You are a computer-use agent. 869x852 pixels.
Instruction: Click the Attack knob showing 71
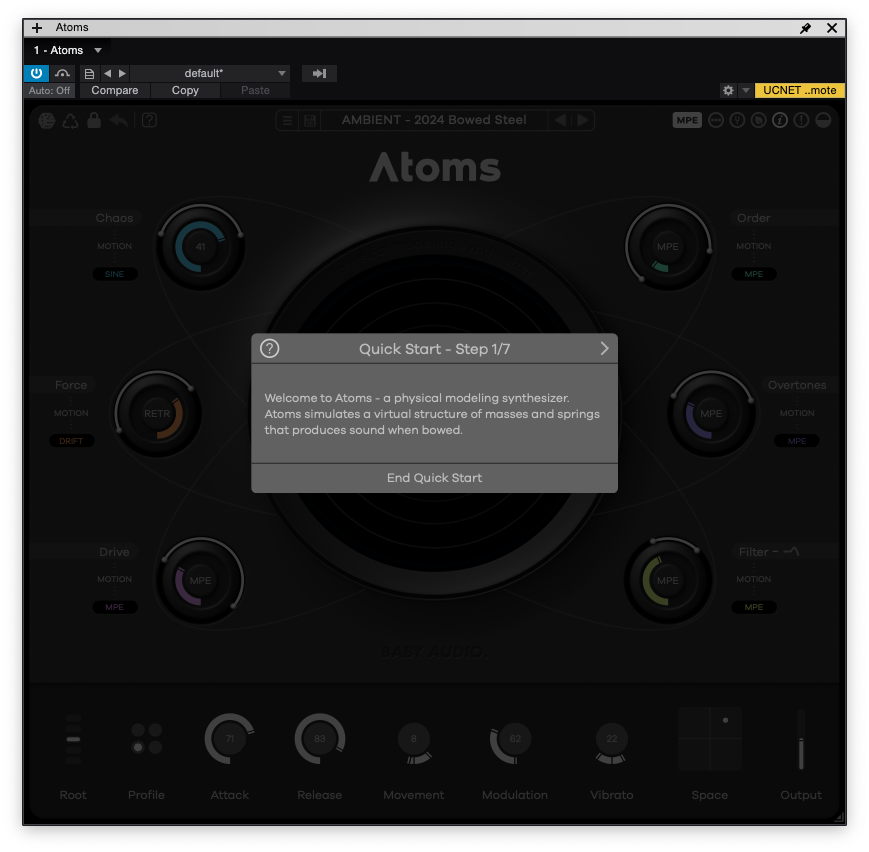(229, 739)
